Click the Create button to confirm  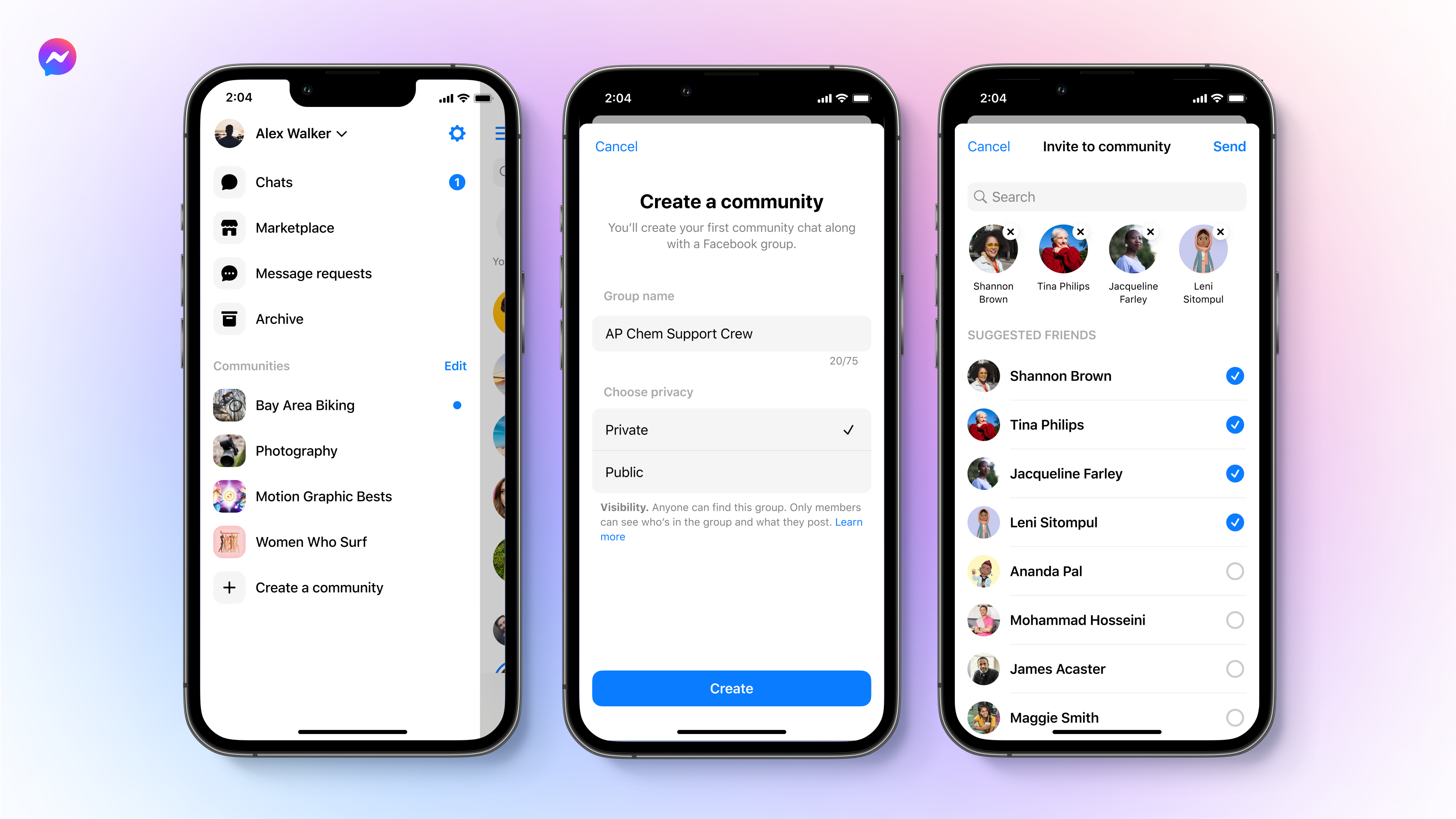coord(730,688)
